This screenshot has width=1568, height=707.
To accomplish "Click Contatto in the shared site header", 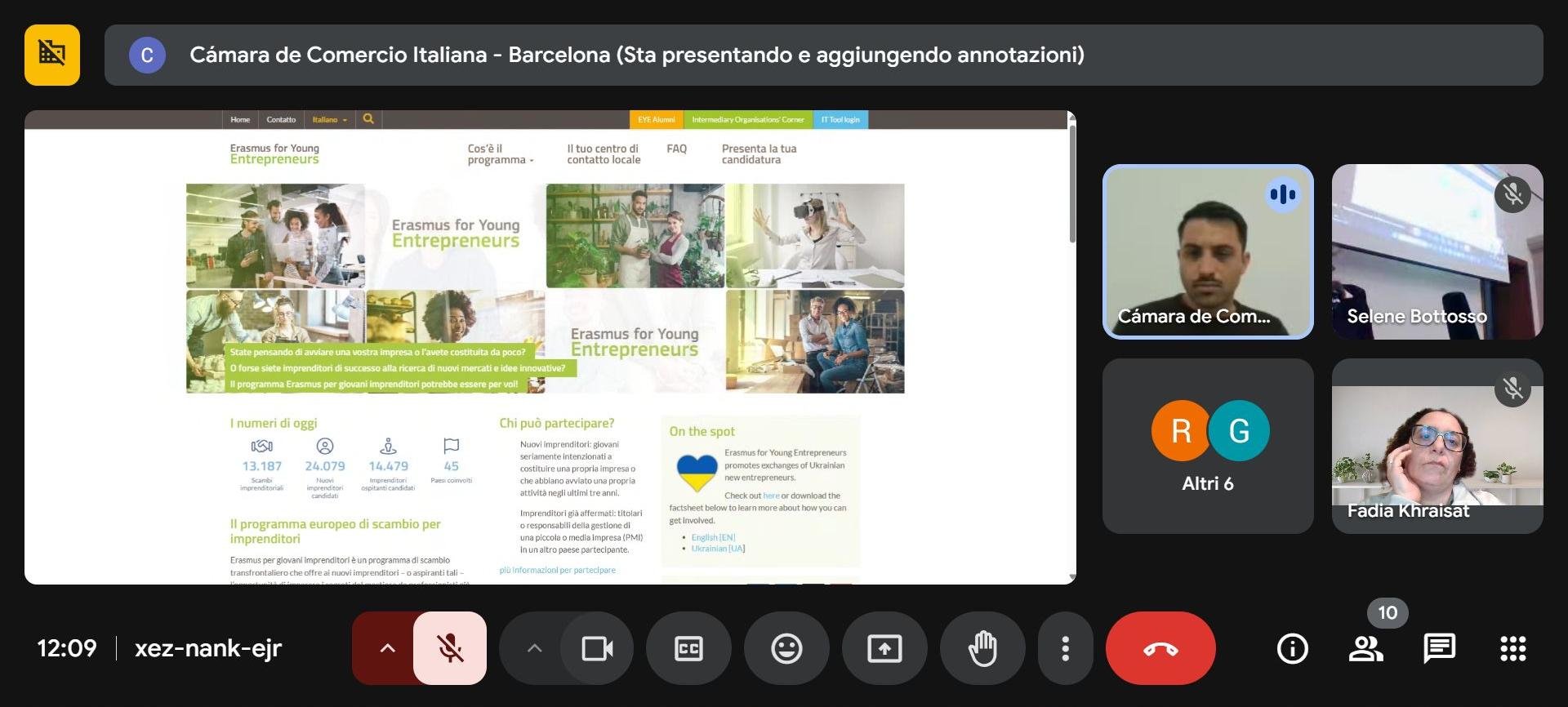I will pos(281,120).
